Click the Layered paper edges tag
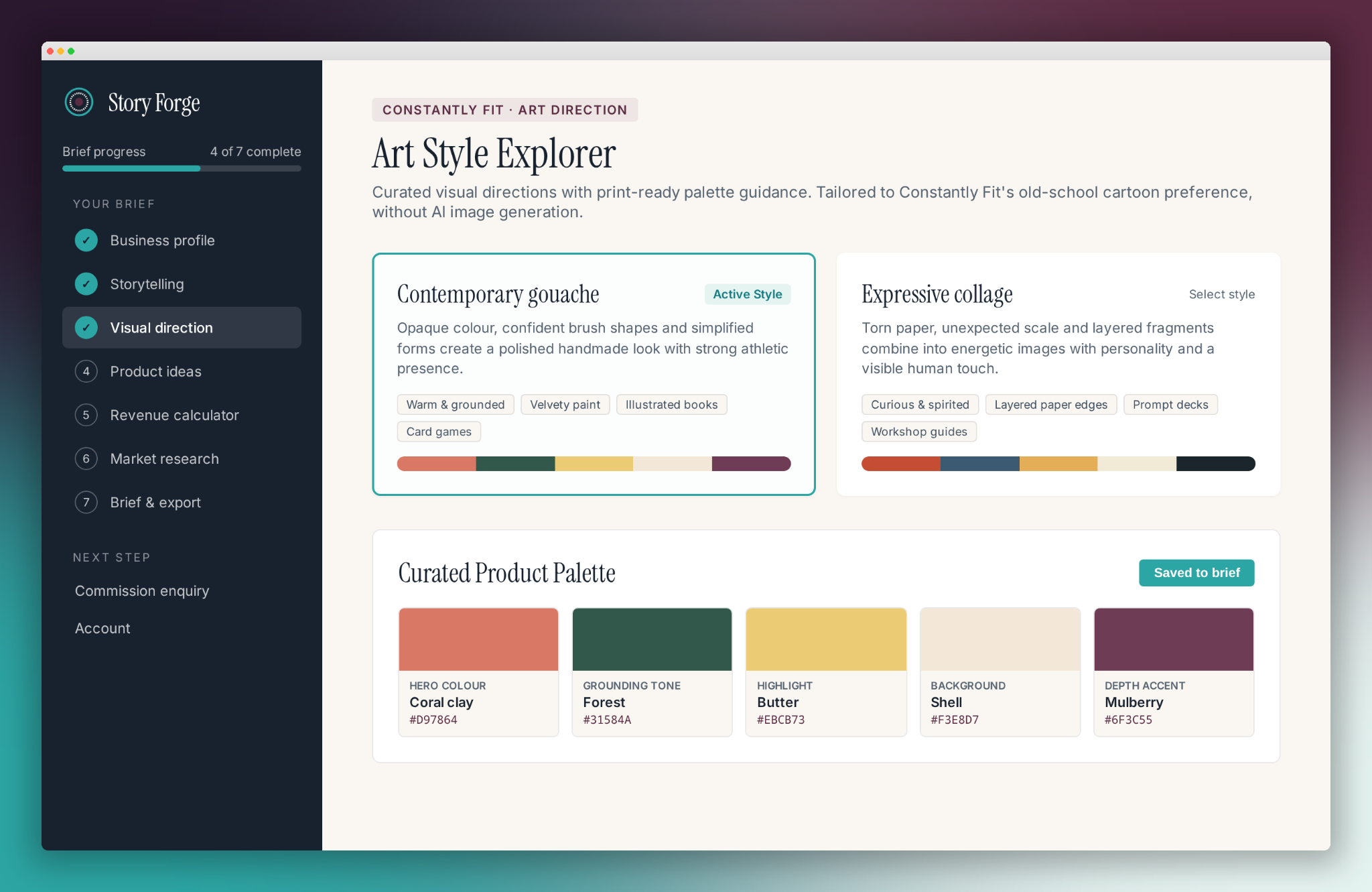This screenshot has height=892, width=1372. click(1050, 404)
